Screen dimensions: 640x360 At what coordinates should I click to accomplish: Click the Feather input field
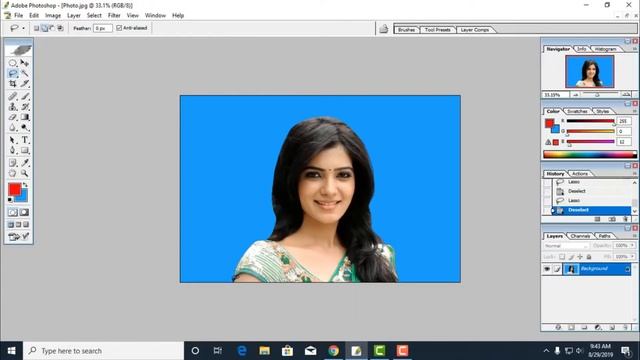pos(102,29)
